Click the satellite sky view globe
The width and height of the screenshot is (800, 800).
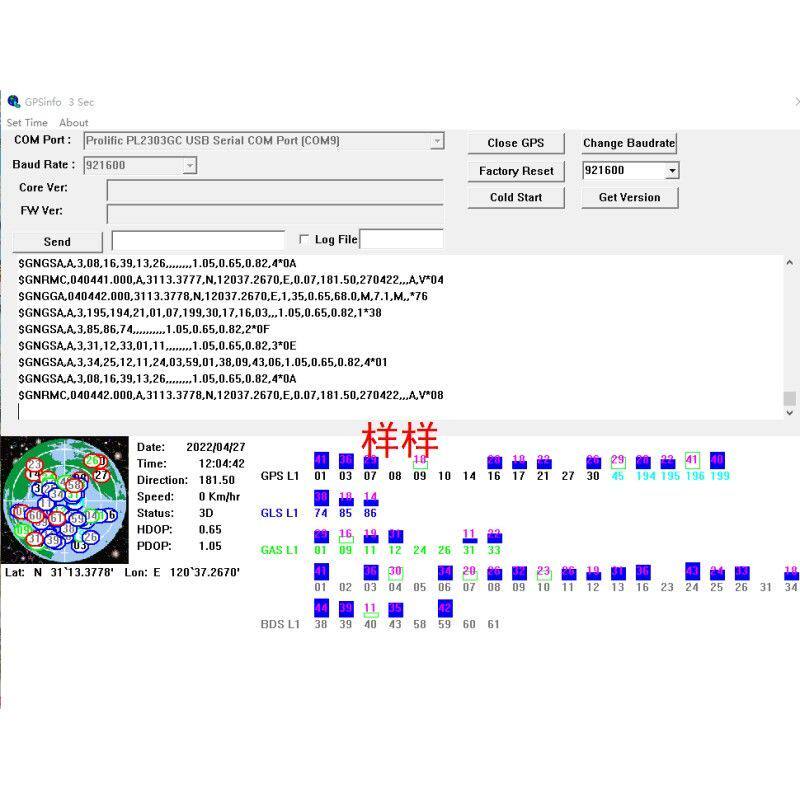65,500
